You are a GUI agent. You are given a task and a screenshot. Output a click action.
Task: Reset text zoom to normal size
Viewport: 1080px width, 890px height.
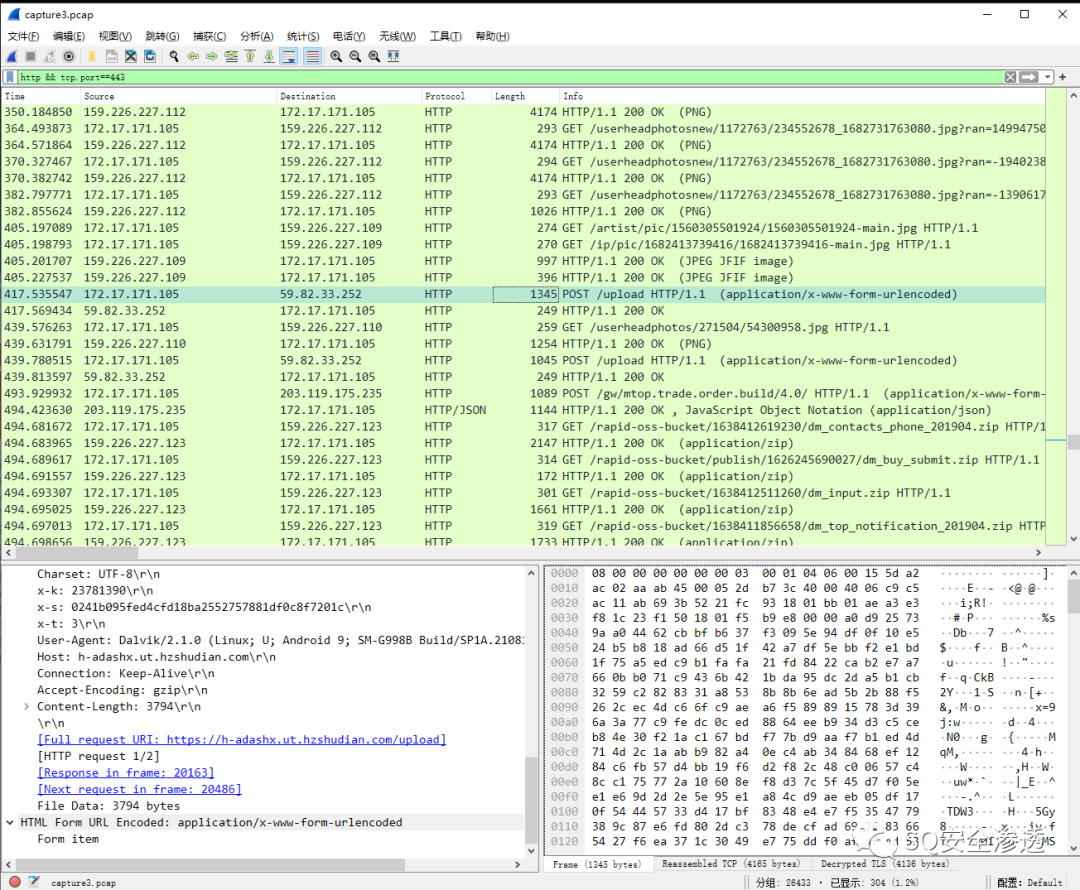click(374, 56)
